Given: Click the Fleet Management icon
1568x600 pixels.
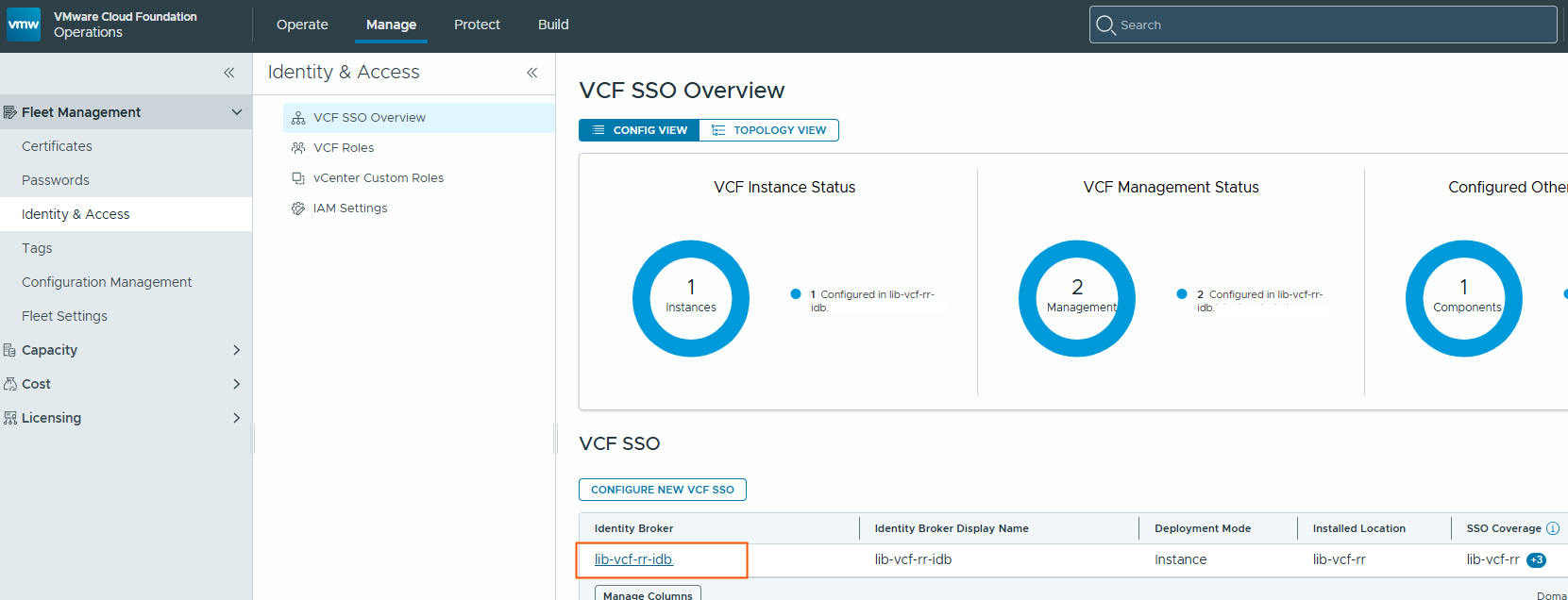Looking at the screenshot, I should point(10,112).
